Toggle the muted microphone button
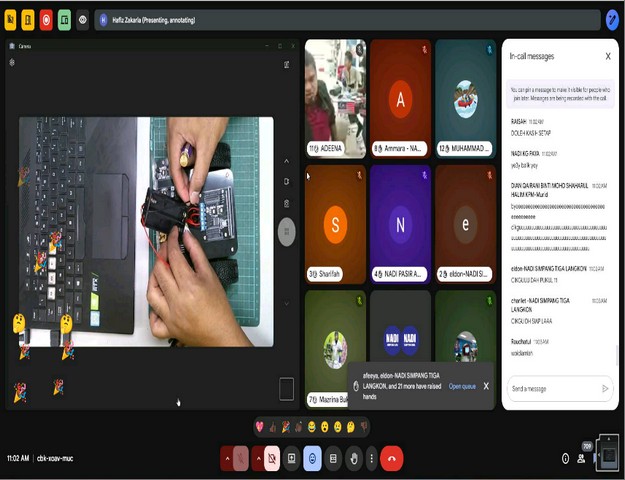The width and height of the screenshot is (625, 480). point(240,458)
